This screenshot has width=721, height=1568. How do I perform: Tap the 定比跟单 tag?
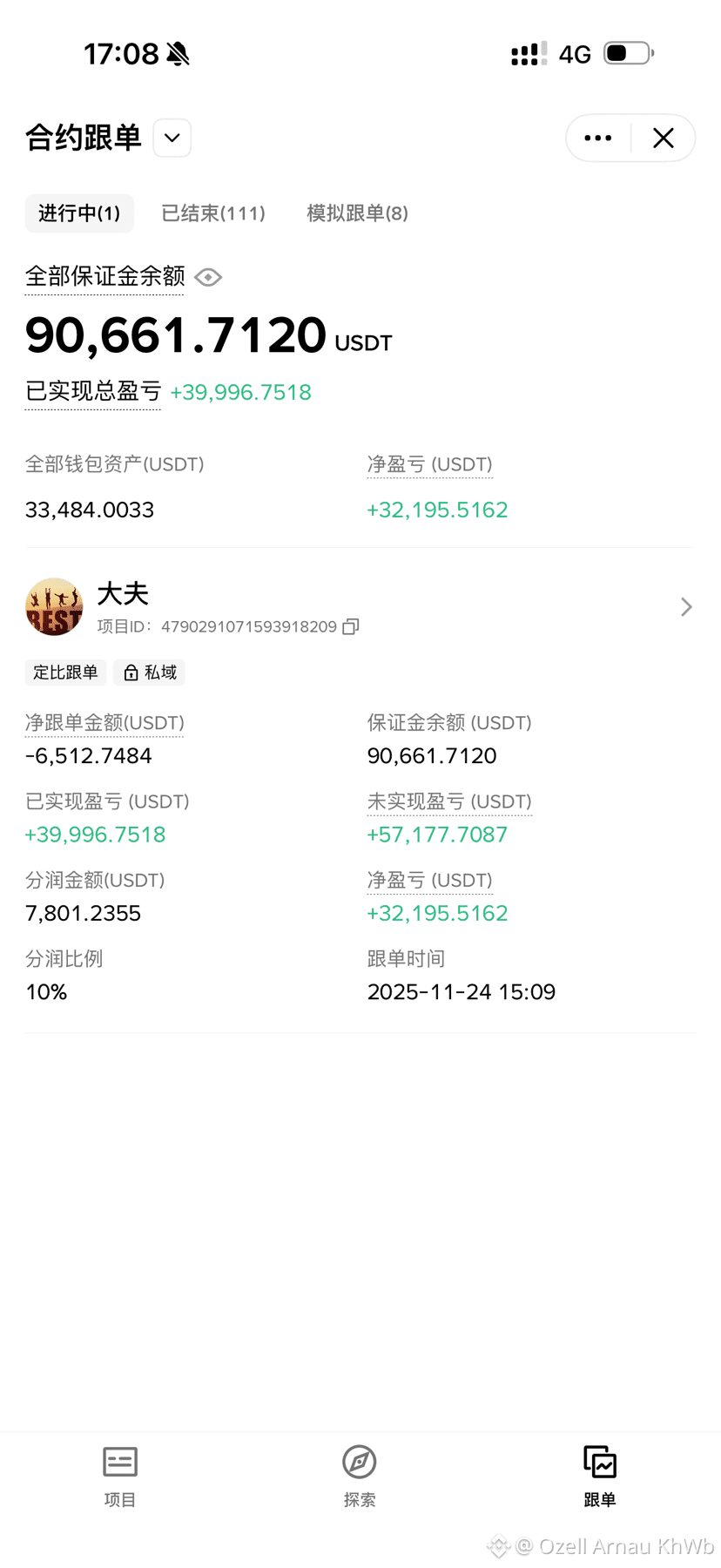(65, 672)
